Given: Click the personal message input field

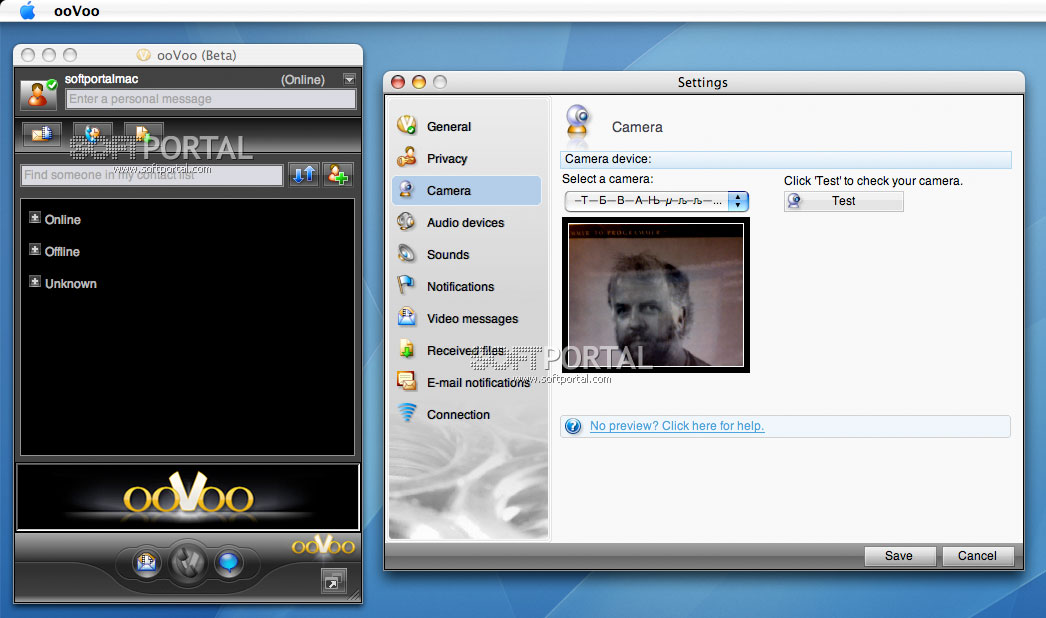Looking at the screenshot, I should pyautogui.click(x=211, y=99).
